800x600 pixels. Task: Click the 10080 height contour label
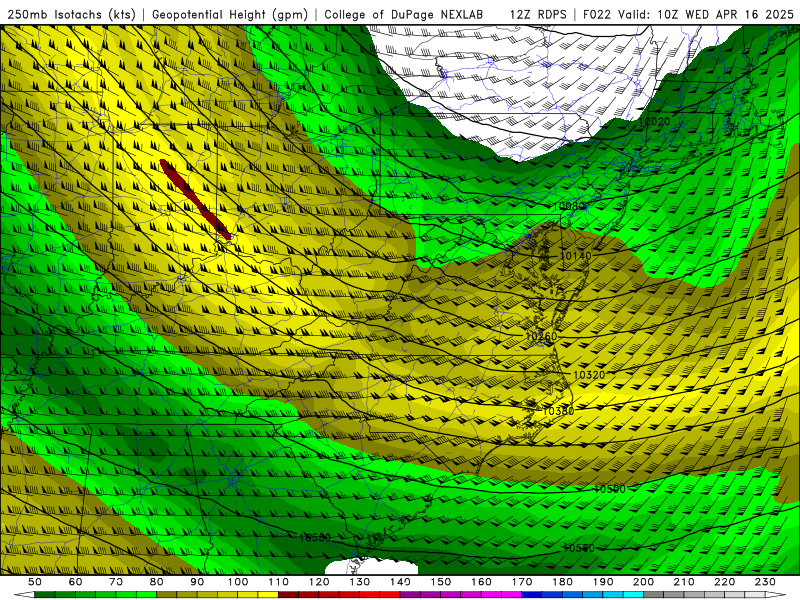[x=568, y=206]
